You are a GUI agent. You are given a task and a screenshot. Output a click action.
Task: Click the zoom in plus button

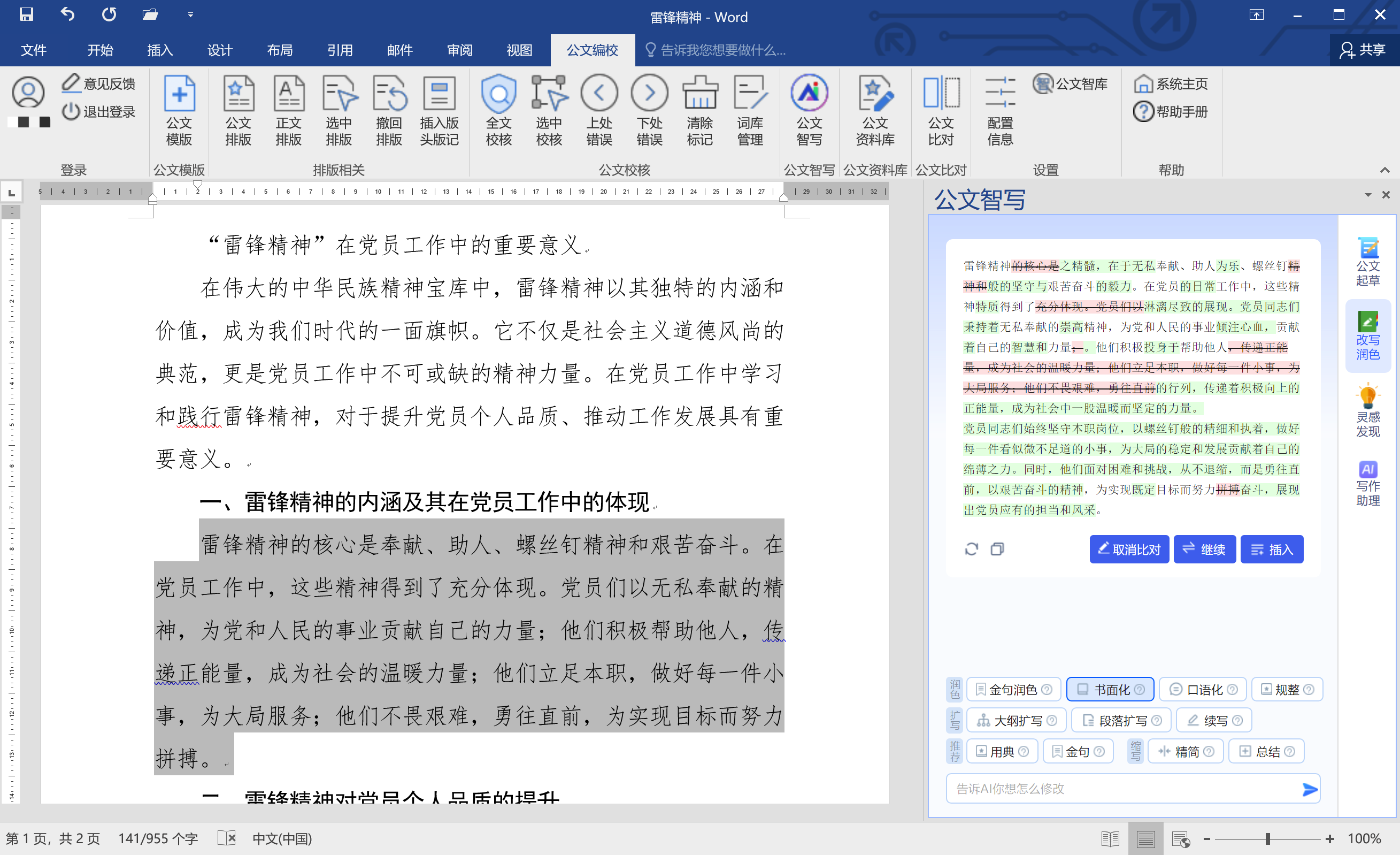[x=1329, y=839]
